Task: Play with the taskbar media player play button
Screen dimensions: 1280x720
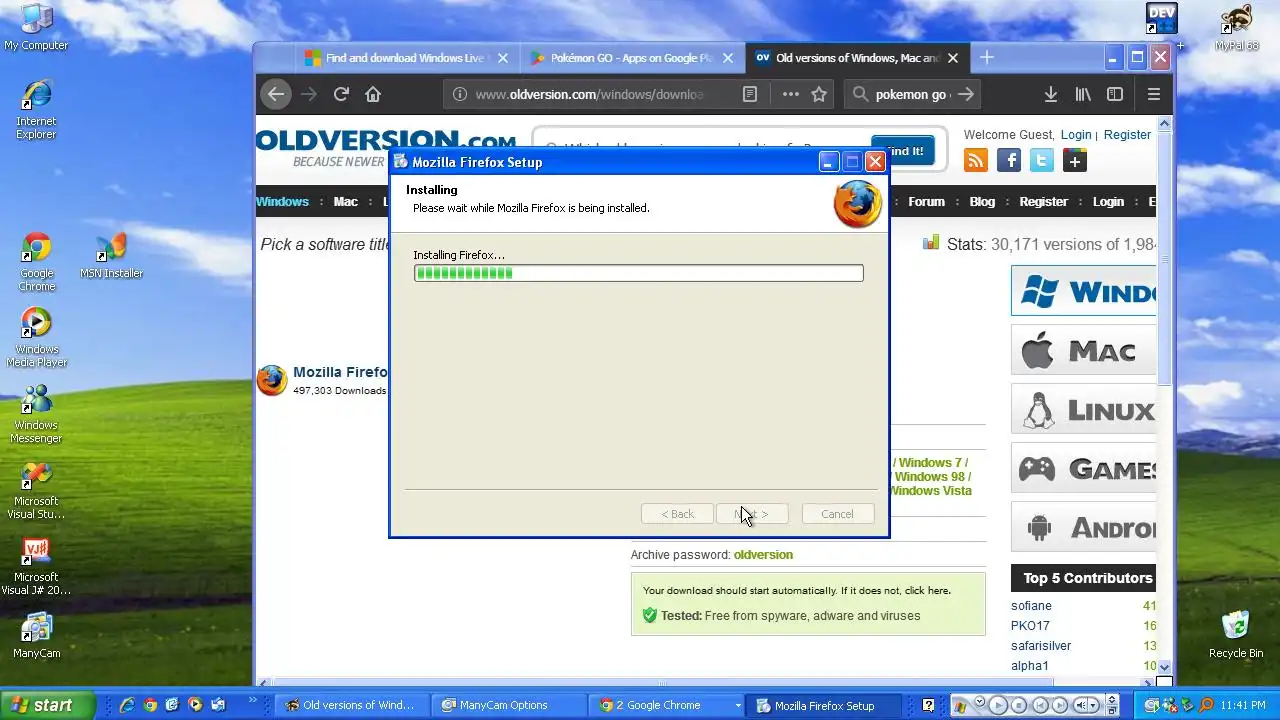Action: click(x=997, y=705)
